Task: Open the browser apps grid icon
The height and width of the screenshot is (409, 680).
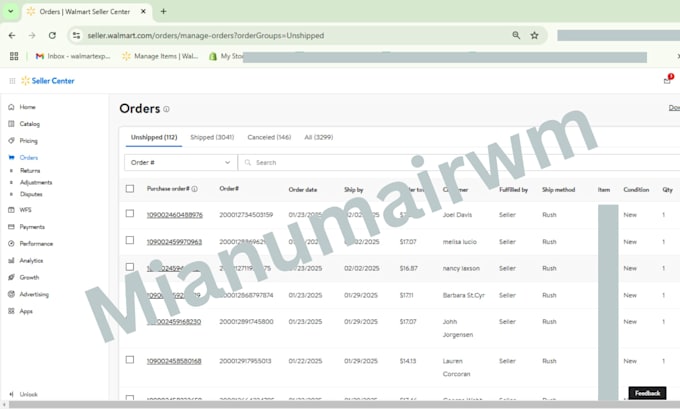Action: (14, 56)
